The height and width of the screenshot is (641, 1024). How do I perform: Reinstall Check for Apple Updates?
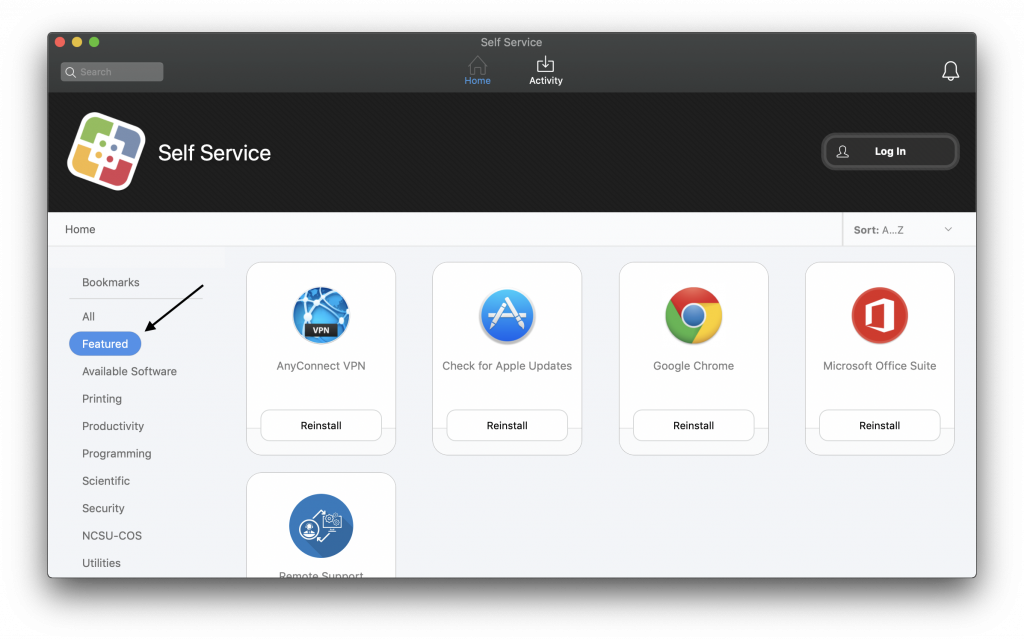pyautogui.click(x=507, y=426)
